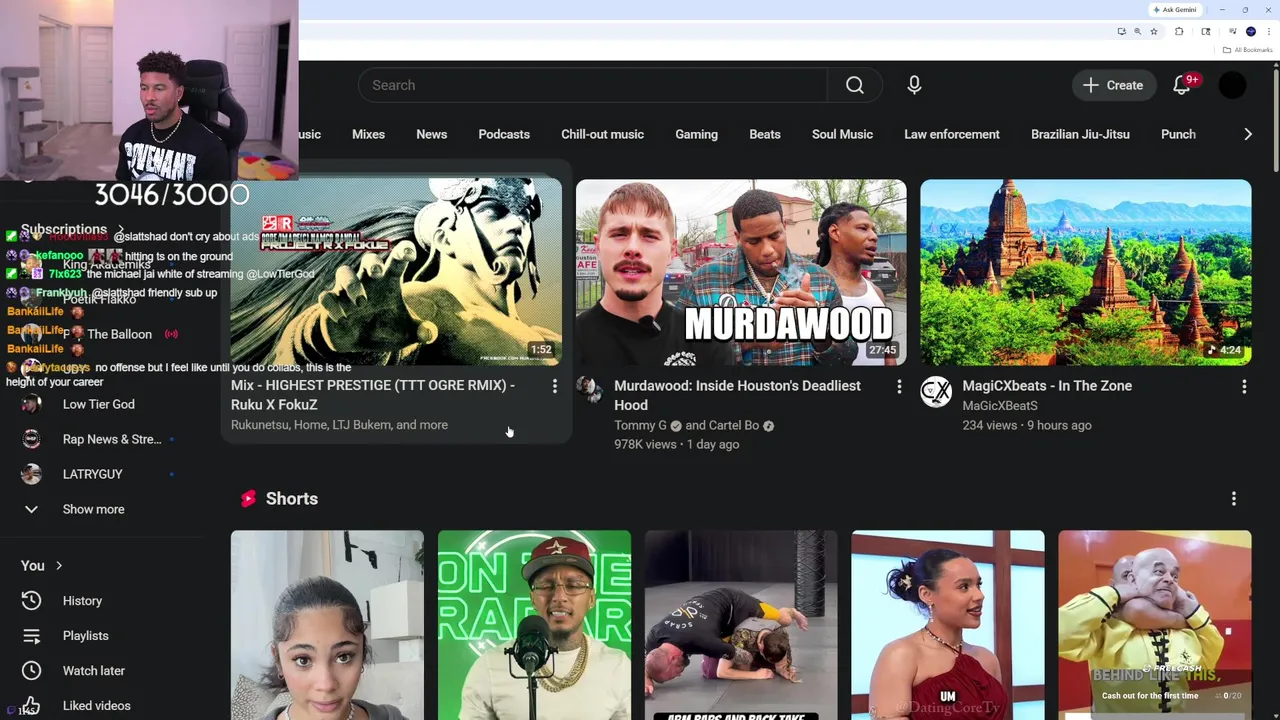1280x720 pixels.
Task: Click the Create button
Action: click(1114, 85)
